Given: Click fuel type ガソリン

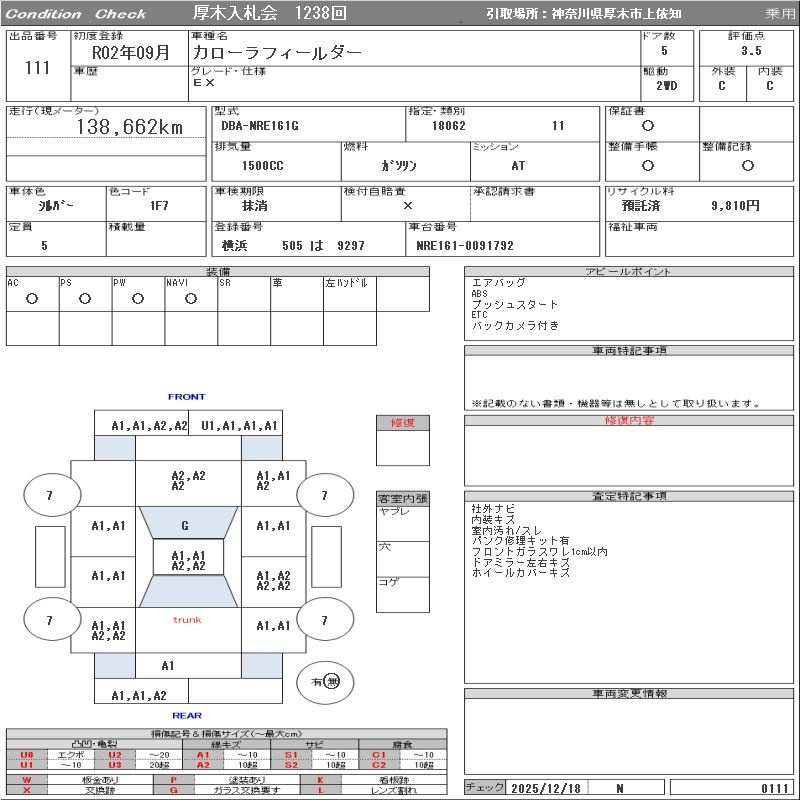Looking at the screenshot, I should (x=398, y=165).
